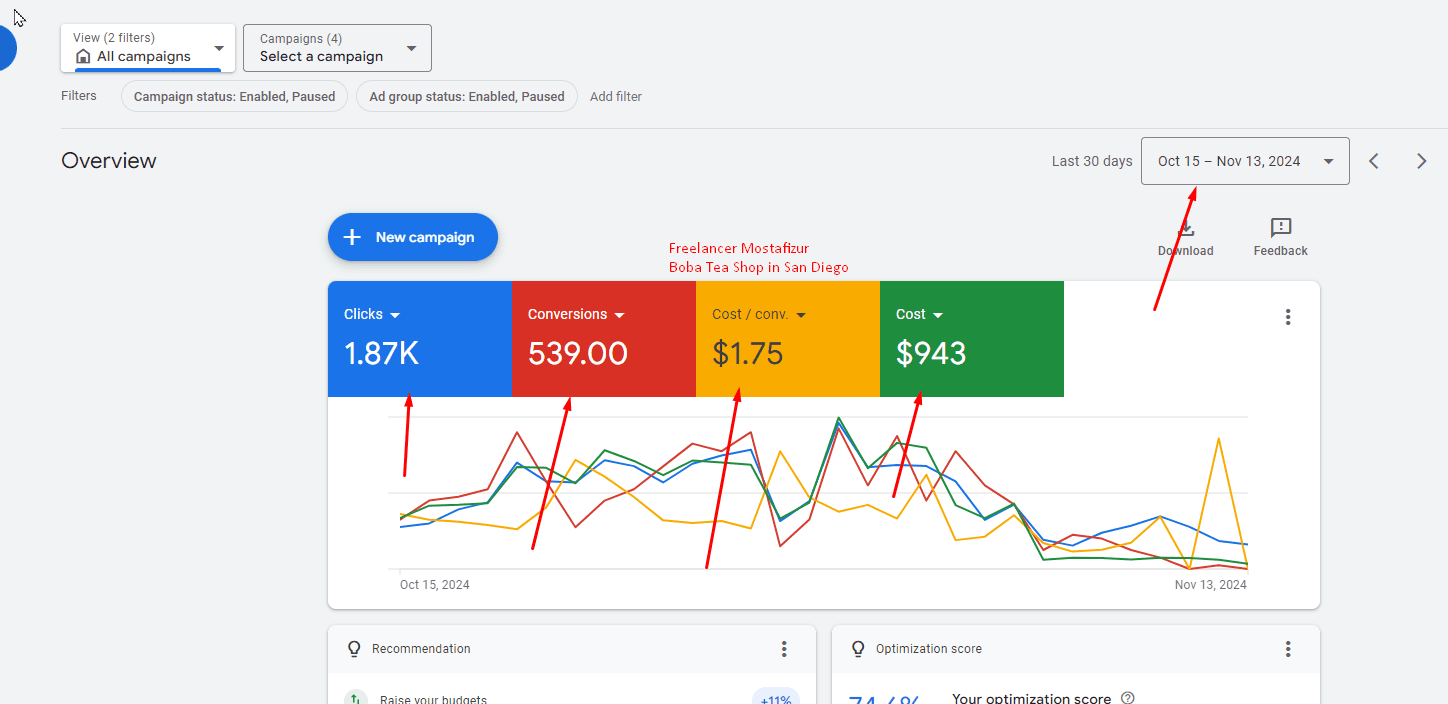
Task: Click the Recommendation lightbulb icon
Action: pyautogui.click(x=353, y=649)
